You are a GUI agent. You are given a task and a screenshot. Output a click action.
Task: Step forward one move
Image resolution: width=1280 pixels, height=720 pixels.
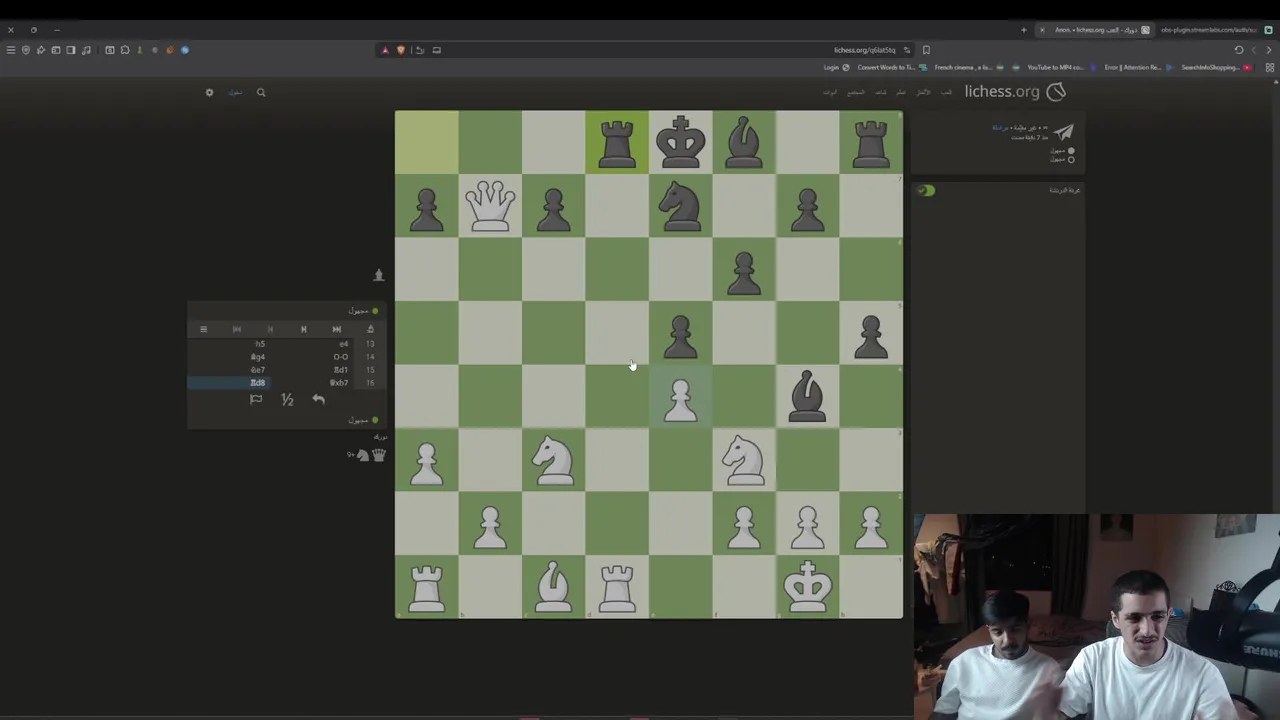(x=270, y=329)
